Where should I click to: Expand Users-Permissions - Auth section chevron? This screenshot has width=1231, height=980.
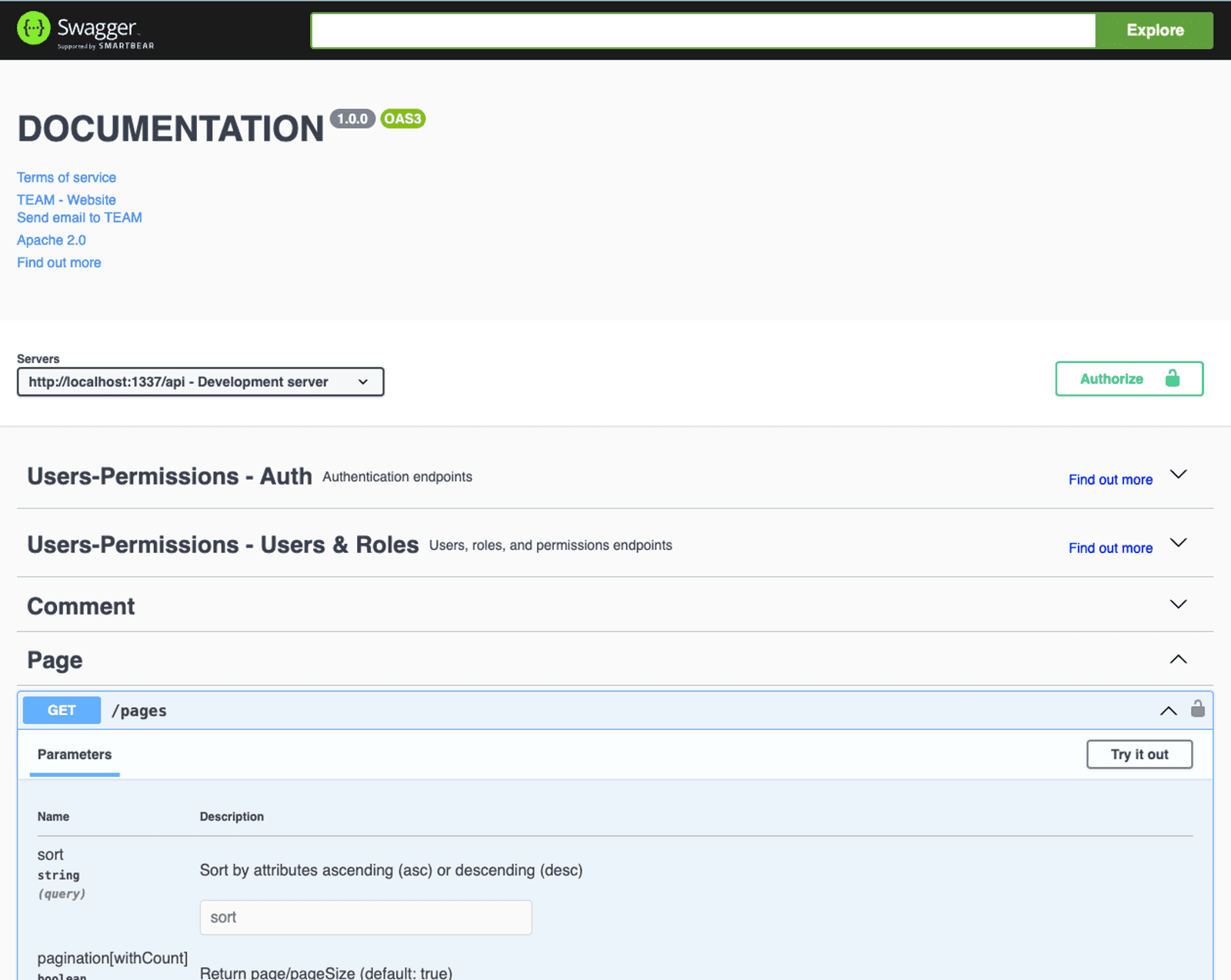(x=1178, y=475)
